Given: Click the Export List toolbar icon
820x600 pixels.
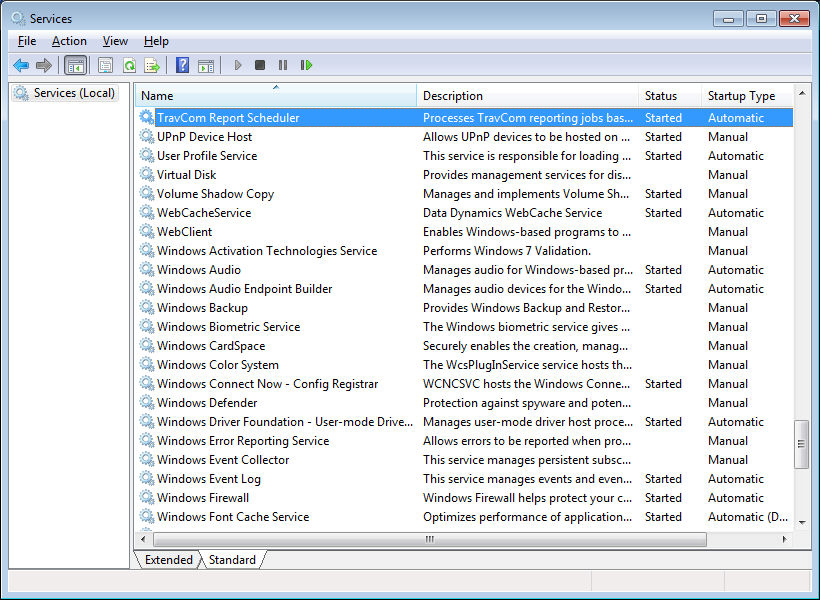Looking at the screenshot, I should (152, 66).
